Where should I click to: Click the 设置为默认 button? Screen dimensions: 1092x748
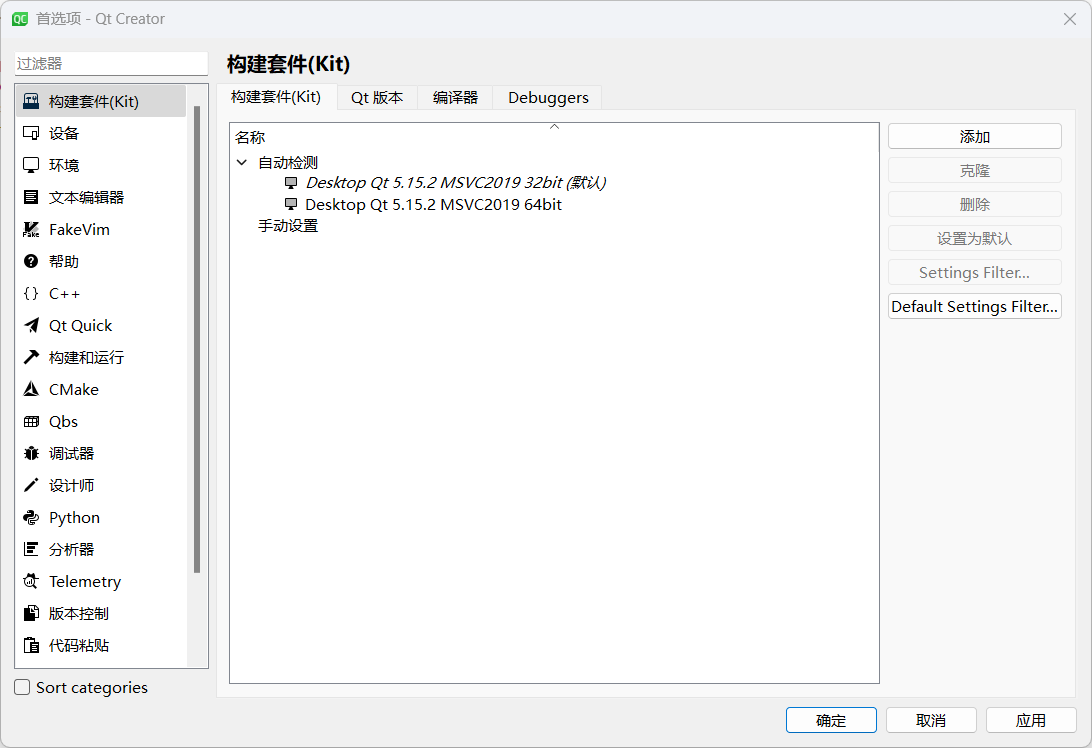pyautogui.click(x=974, y=238)
